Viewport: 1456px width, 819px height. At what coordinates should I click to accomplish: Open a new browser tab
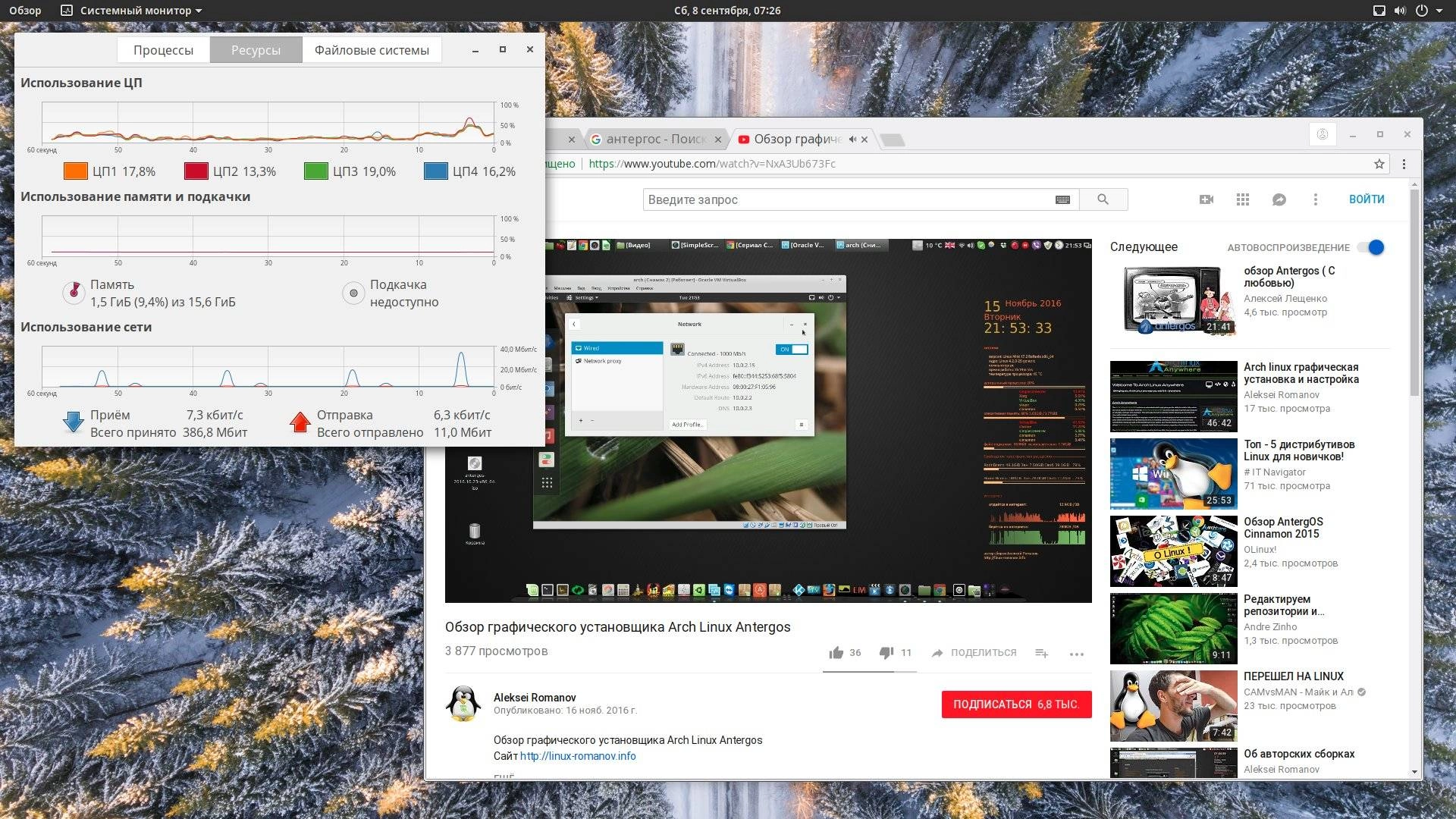point(893,140)
